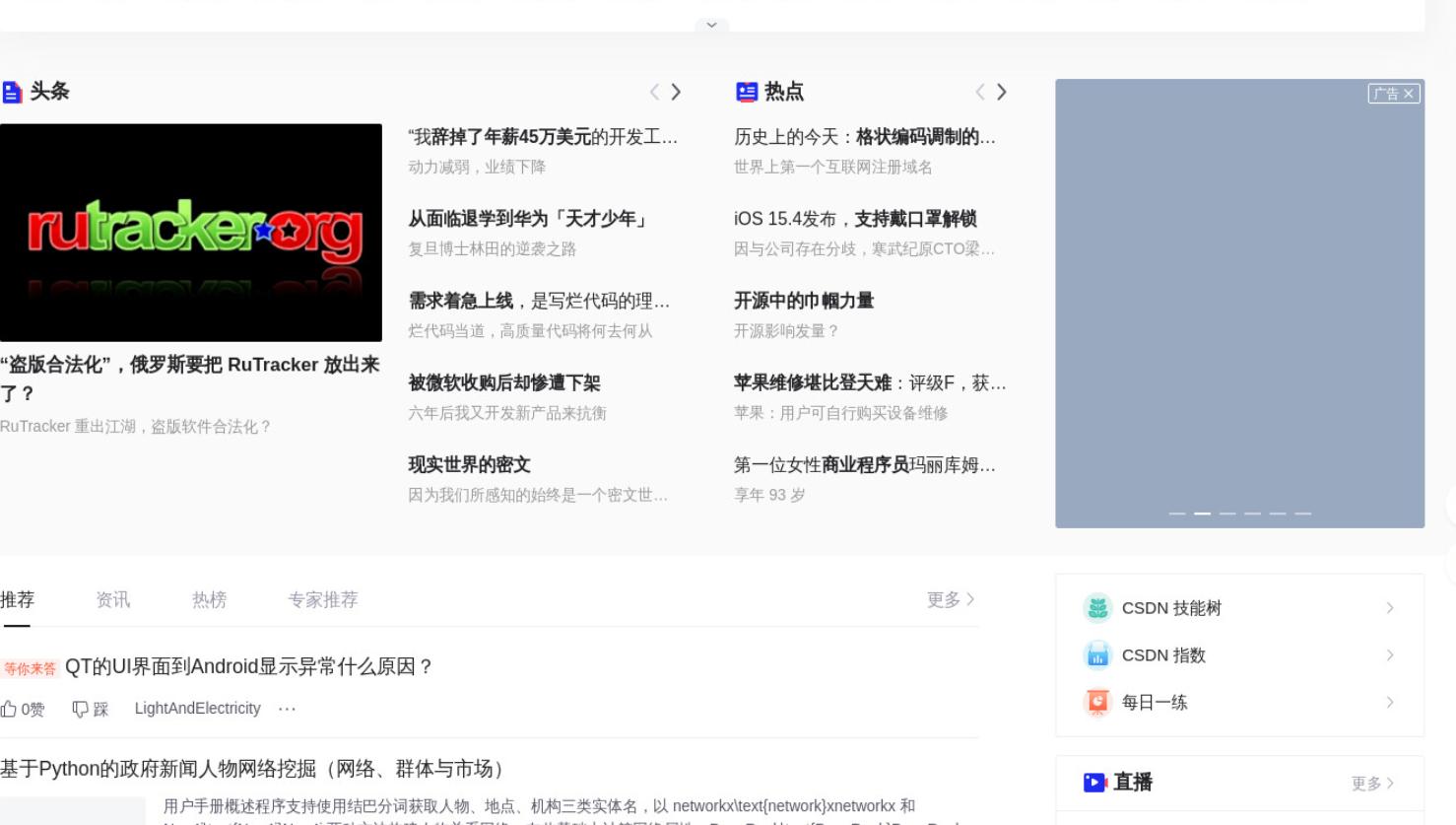Open 更多 next to recommendation tabs
This screenshot has width=1456, height=825.
tap(951, 599)
